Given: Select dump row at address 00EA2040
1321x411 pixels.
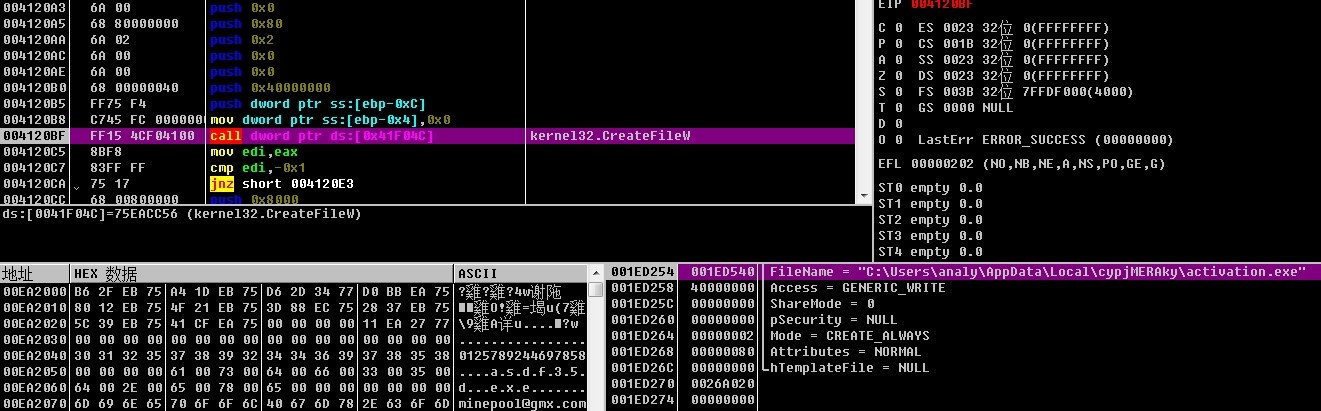Looking at the screenshot, I should click(x=294, y=355).
